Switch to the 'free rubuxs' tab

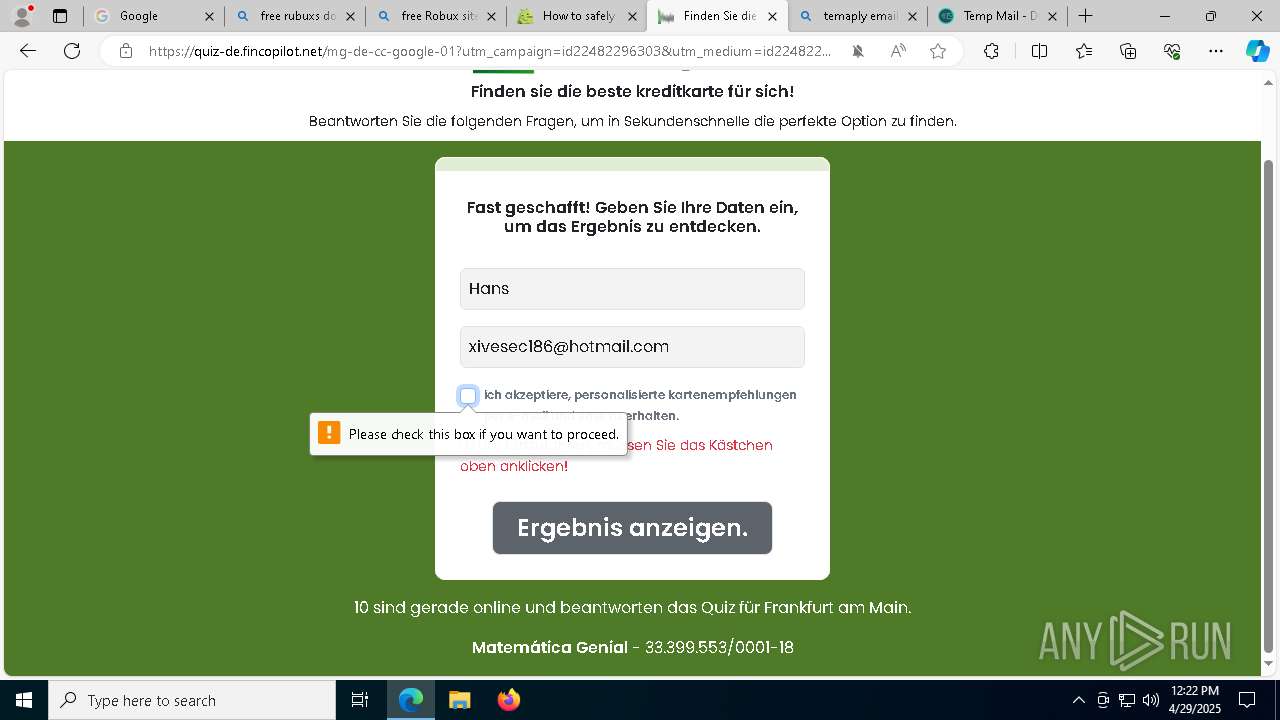(x=297, y=16)
